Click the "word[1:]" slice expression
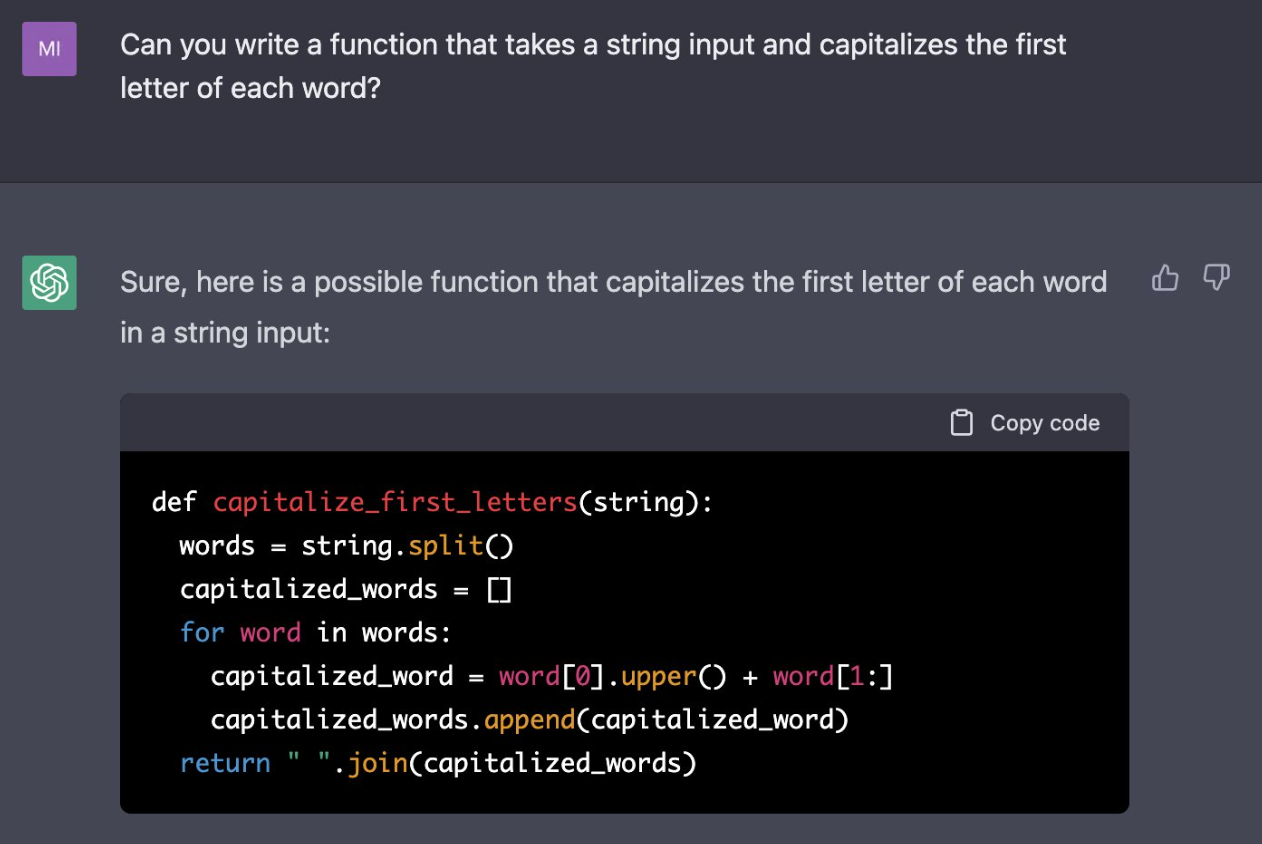 832,677
